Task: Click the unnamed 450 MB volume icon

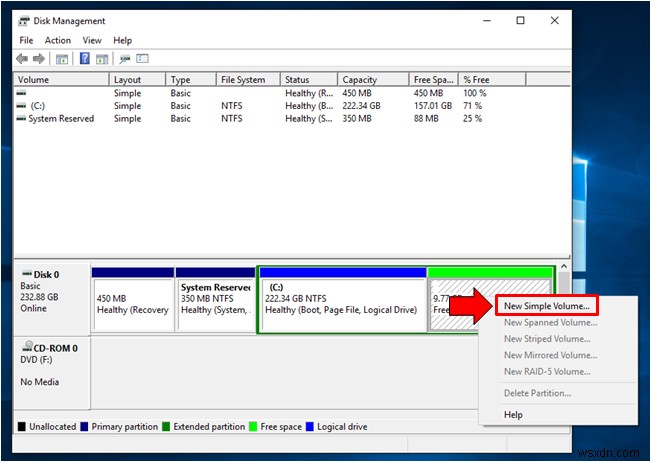Action: pyautogui.click(x=21, y=93)
